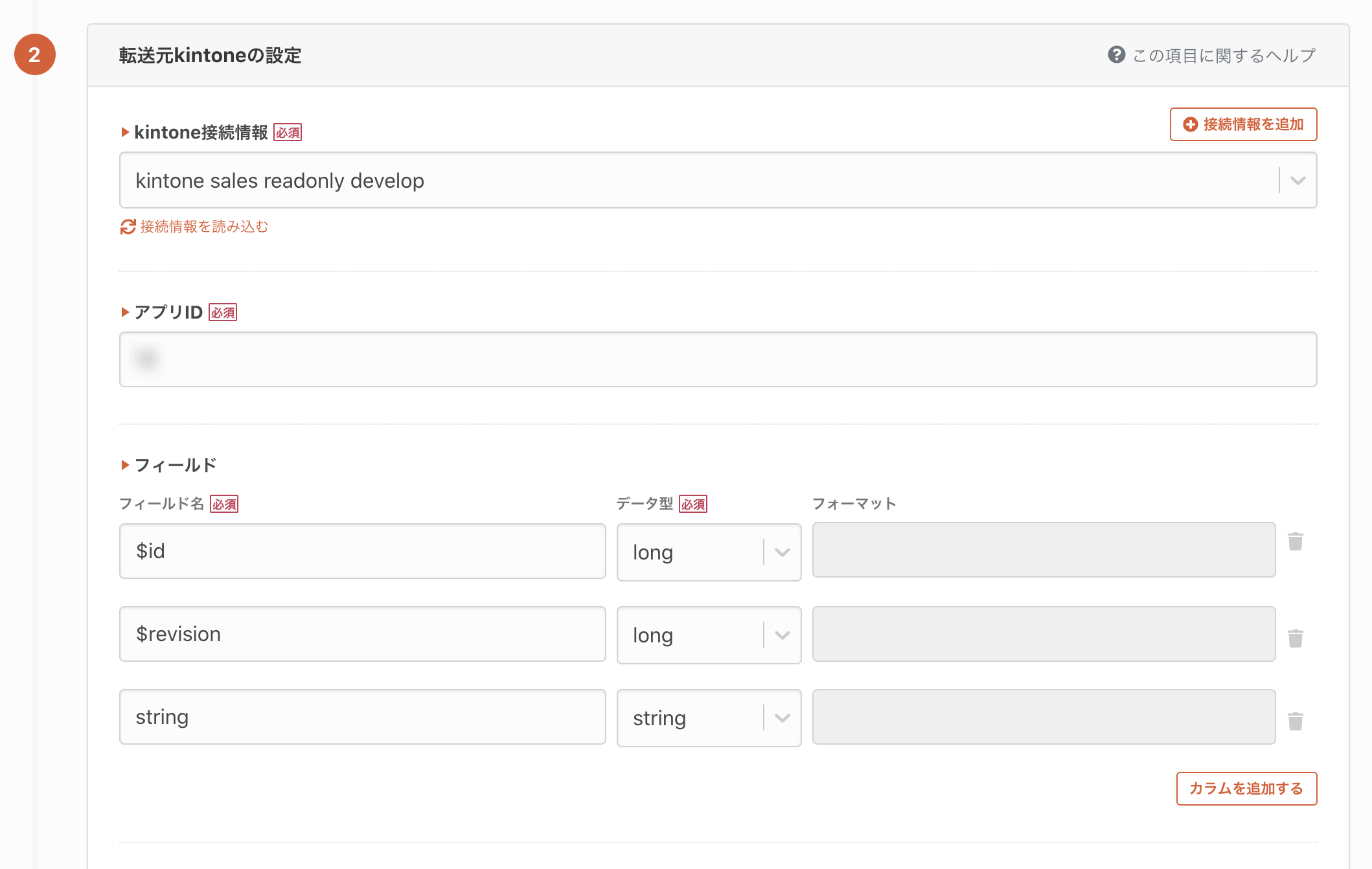Click 接続情報を読み込む link
The width and height of the screenshot is (1372, 869).
coord(204,227)
